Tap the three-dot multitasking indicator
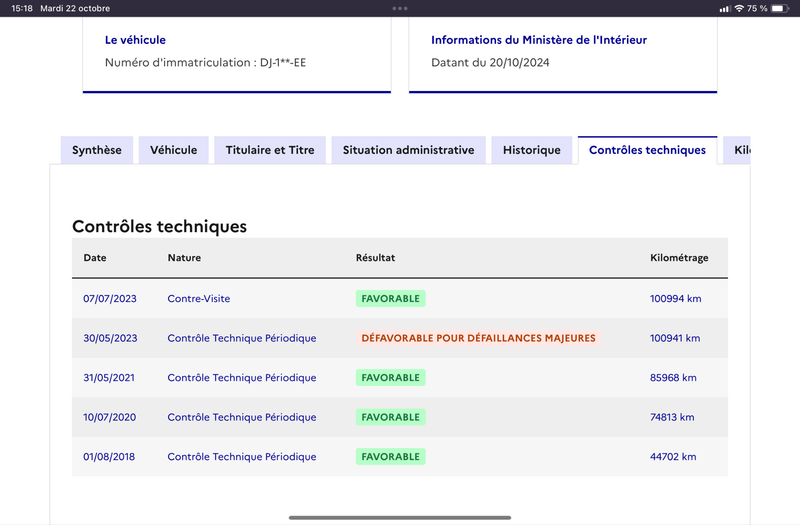Screen dimensions: 800x525 pyautogui.click(x=400, y=8)
